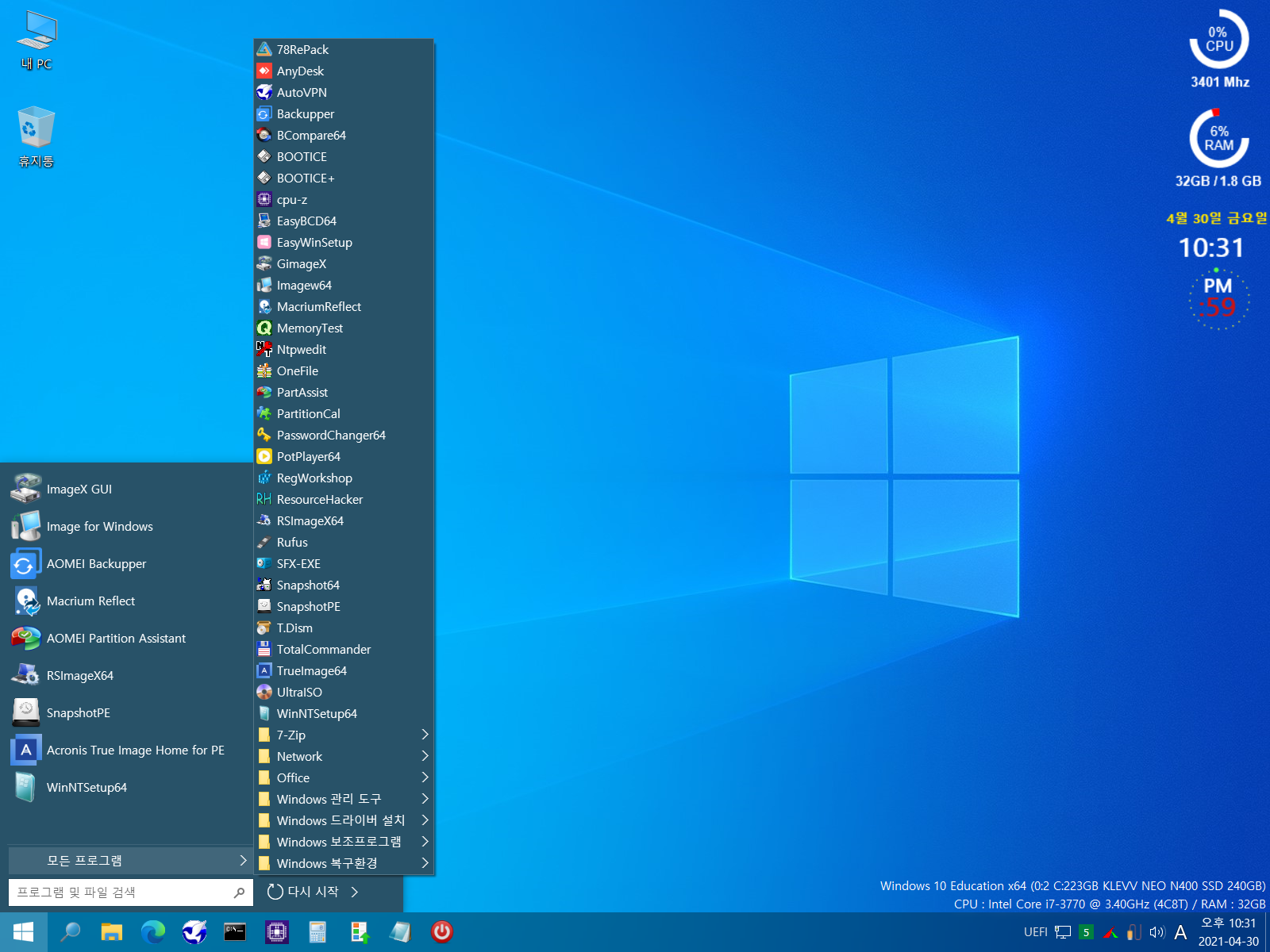Click the RAM usage gauge widget
This screenshot has height=952, width=1270.
(1219, 139)
